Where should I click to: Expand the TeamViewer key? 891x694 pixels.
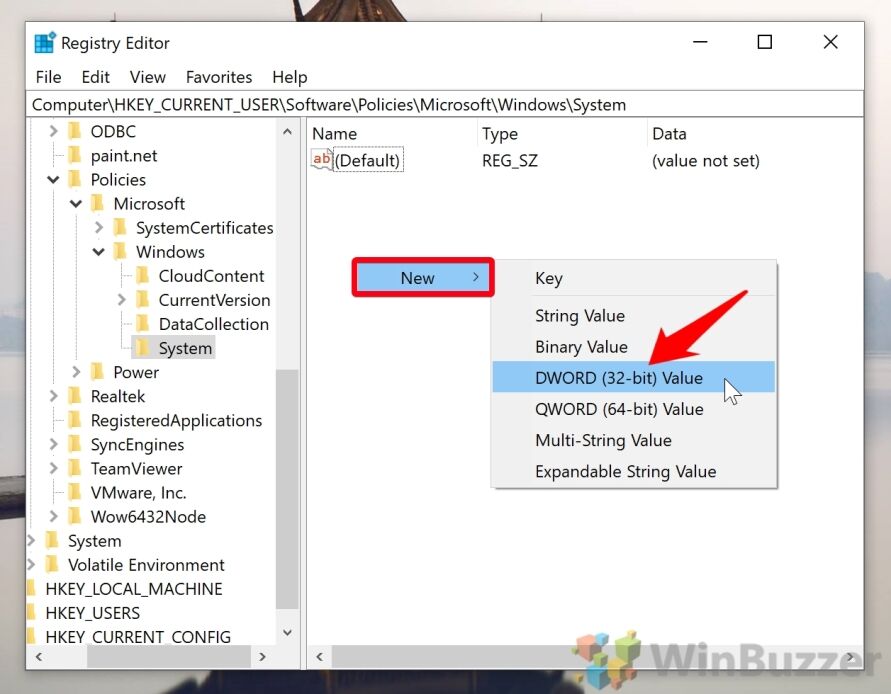point(53,468)
